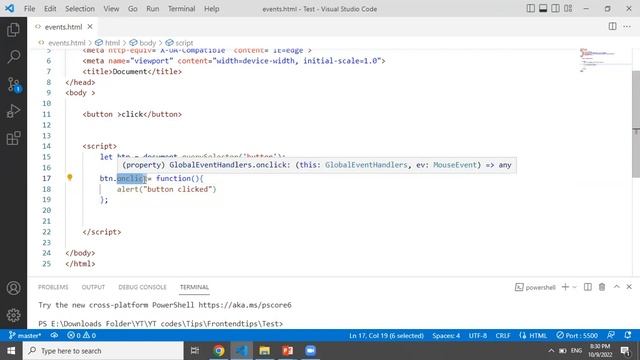This screenshot has height=360, width=640.
Task: Maximize panel size with chevron up
Action: coord(616,287)
